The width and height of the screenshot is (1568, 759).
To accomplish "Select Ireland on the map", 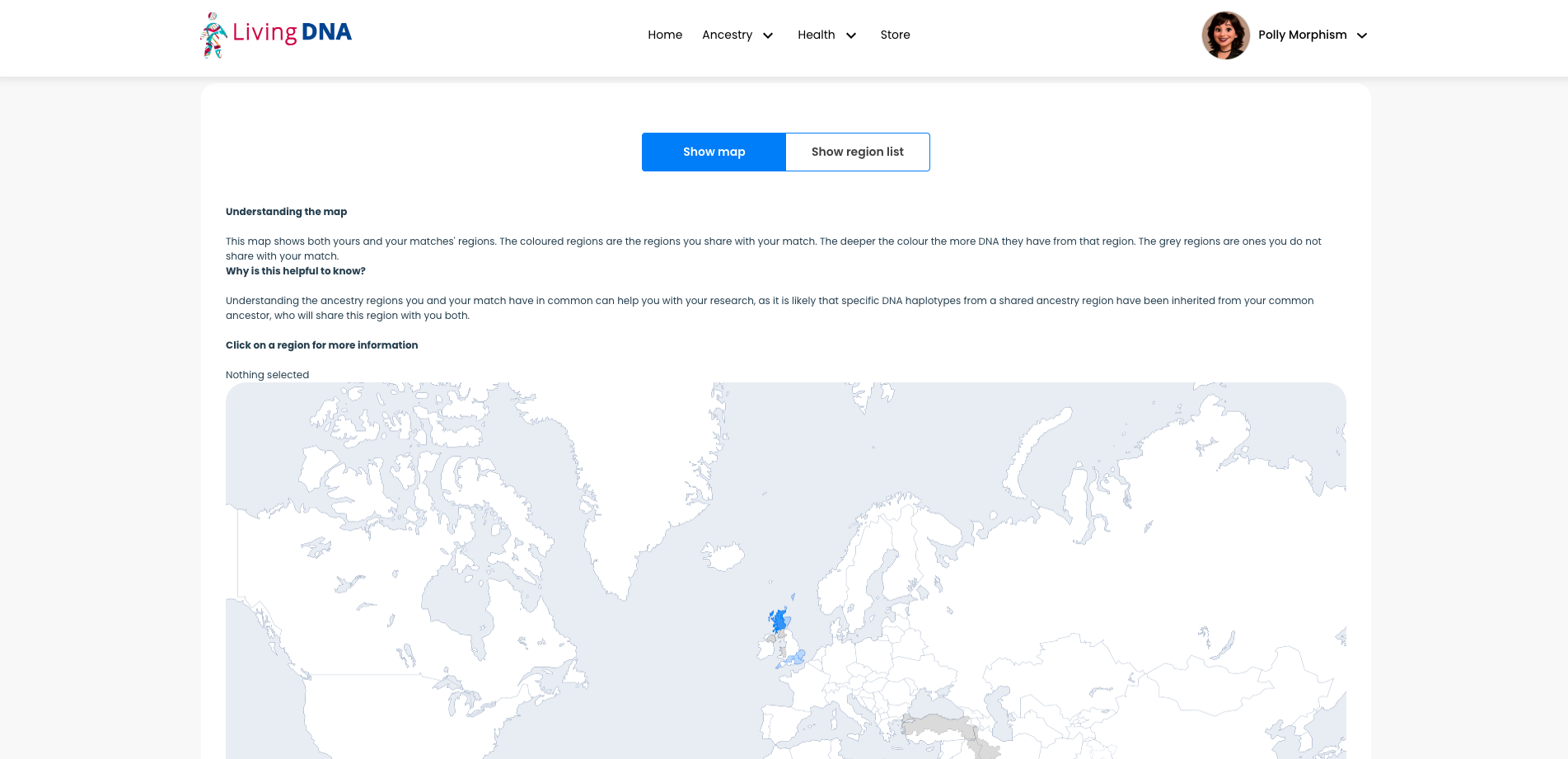I will click(x=763, y=649).
